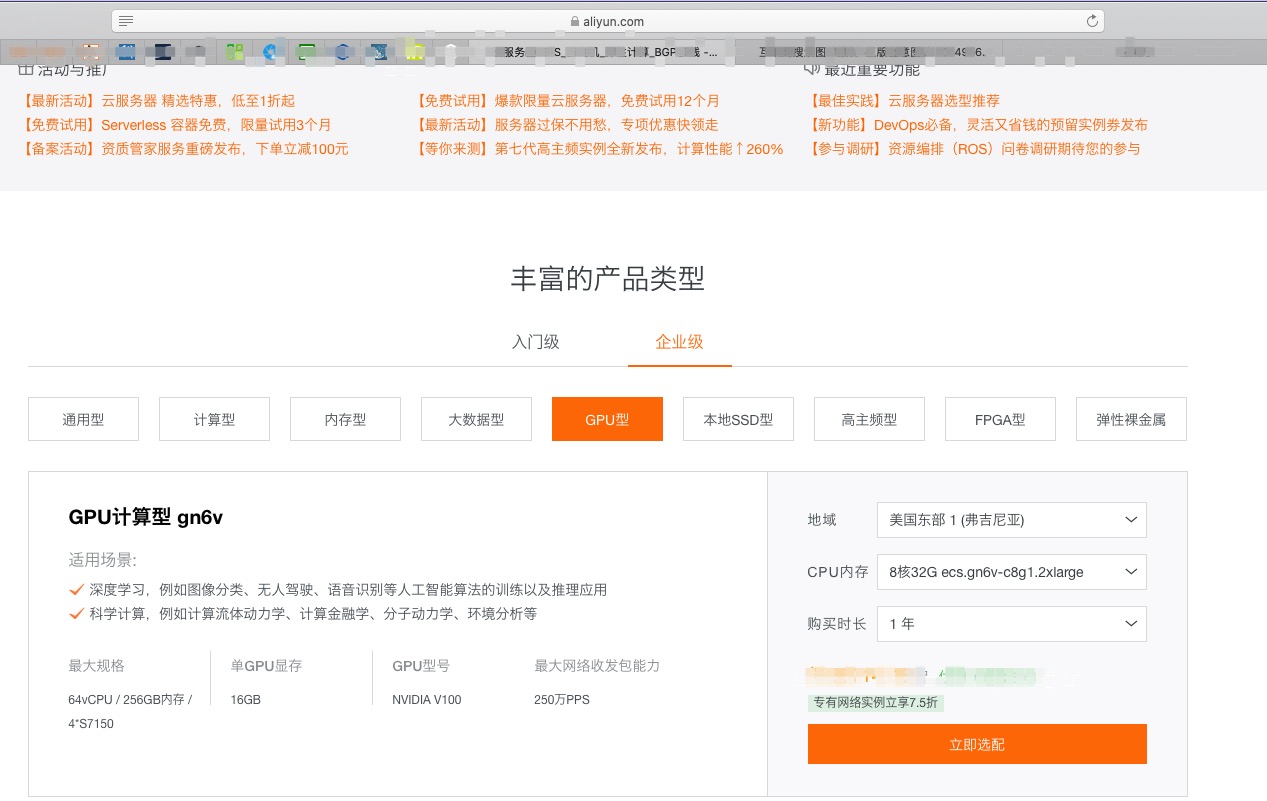
Task: Select the GPU型 product type
Action: 607,419
